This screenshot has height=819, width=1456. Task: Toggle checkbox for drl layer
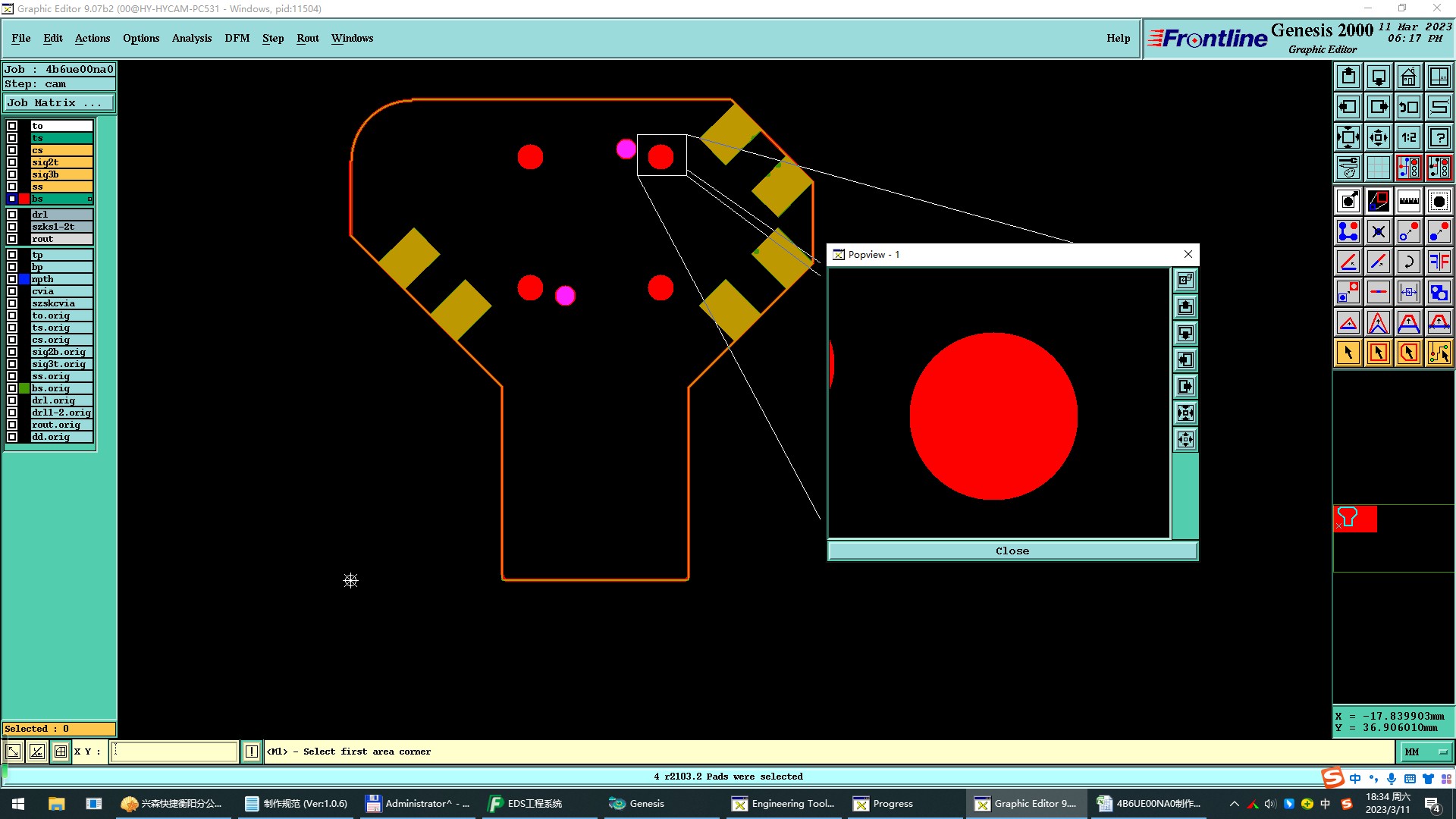coord(12,215)
